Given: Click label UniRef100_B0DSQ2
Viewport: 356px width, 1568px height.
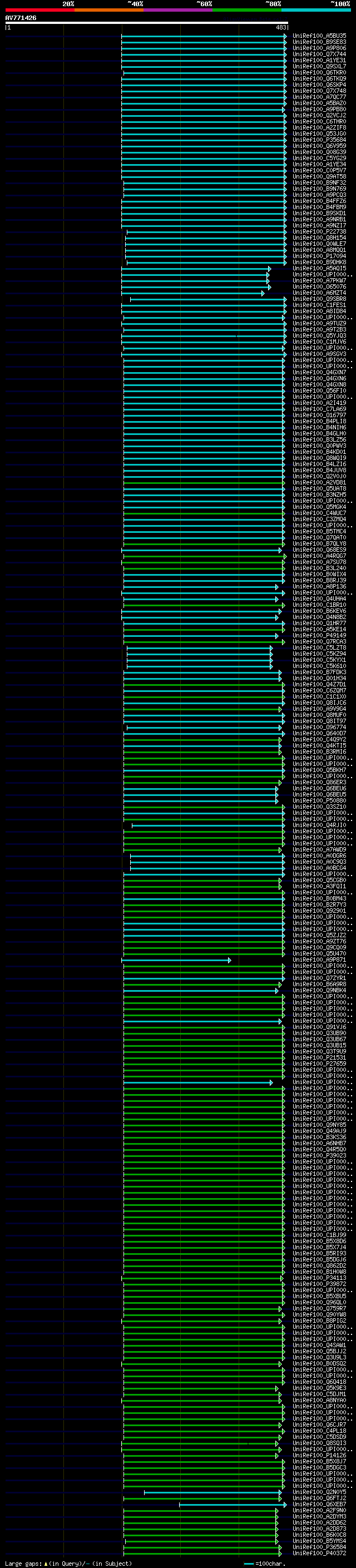Looking at the screenshot, I should click(x=319, y=1363).
